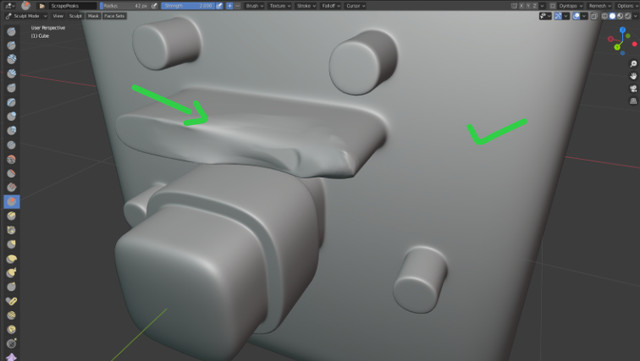Select the Clay Strips brush
Image resolution: width=640 pixels, height=361 pixels.
(x=11, y=74)
